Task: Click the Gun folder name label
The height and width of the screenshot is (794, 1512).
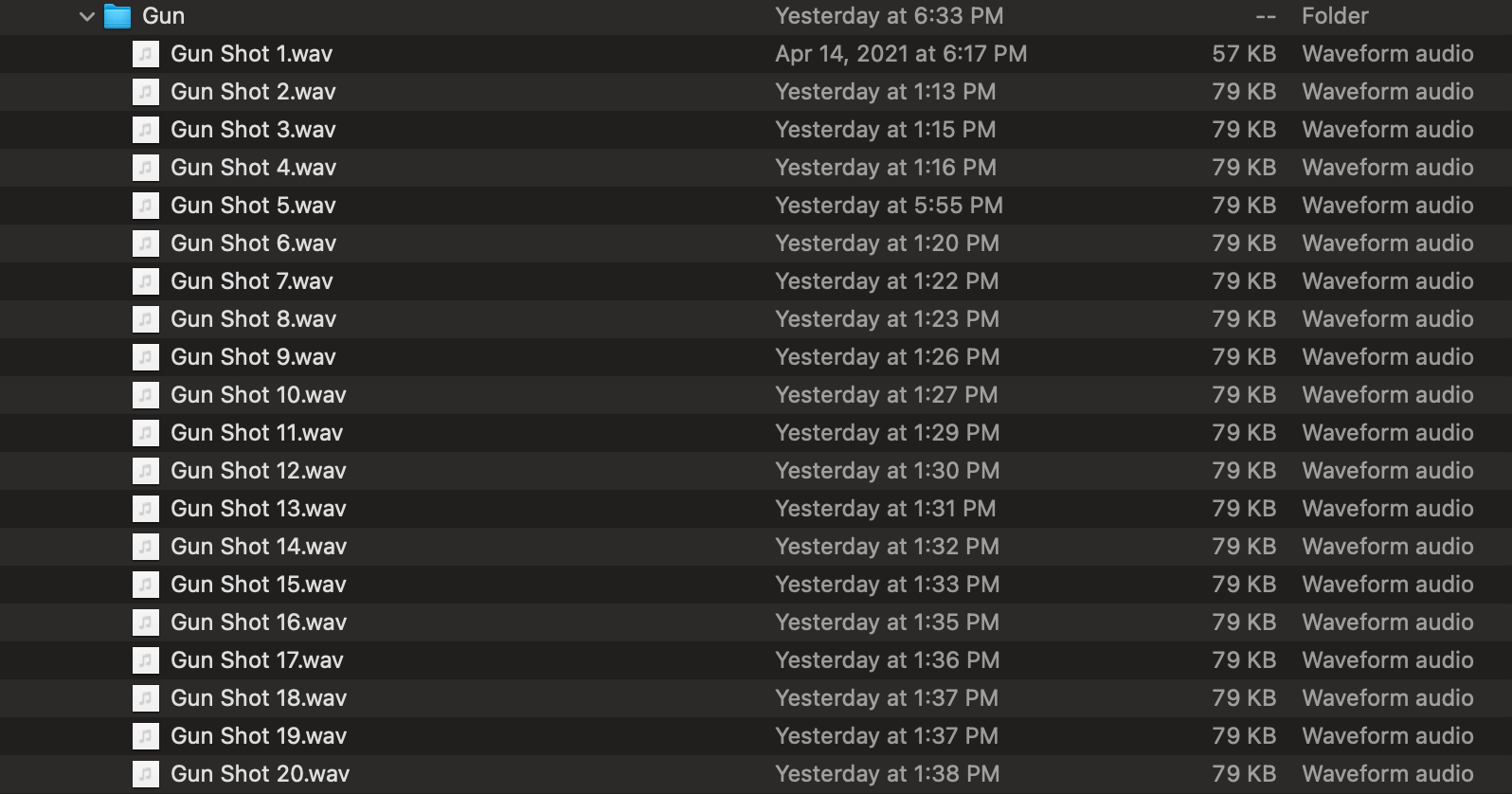Action: point(163,16)
